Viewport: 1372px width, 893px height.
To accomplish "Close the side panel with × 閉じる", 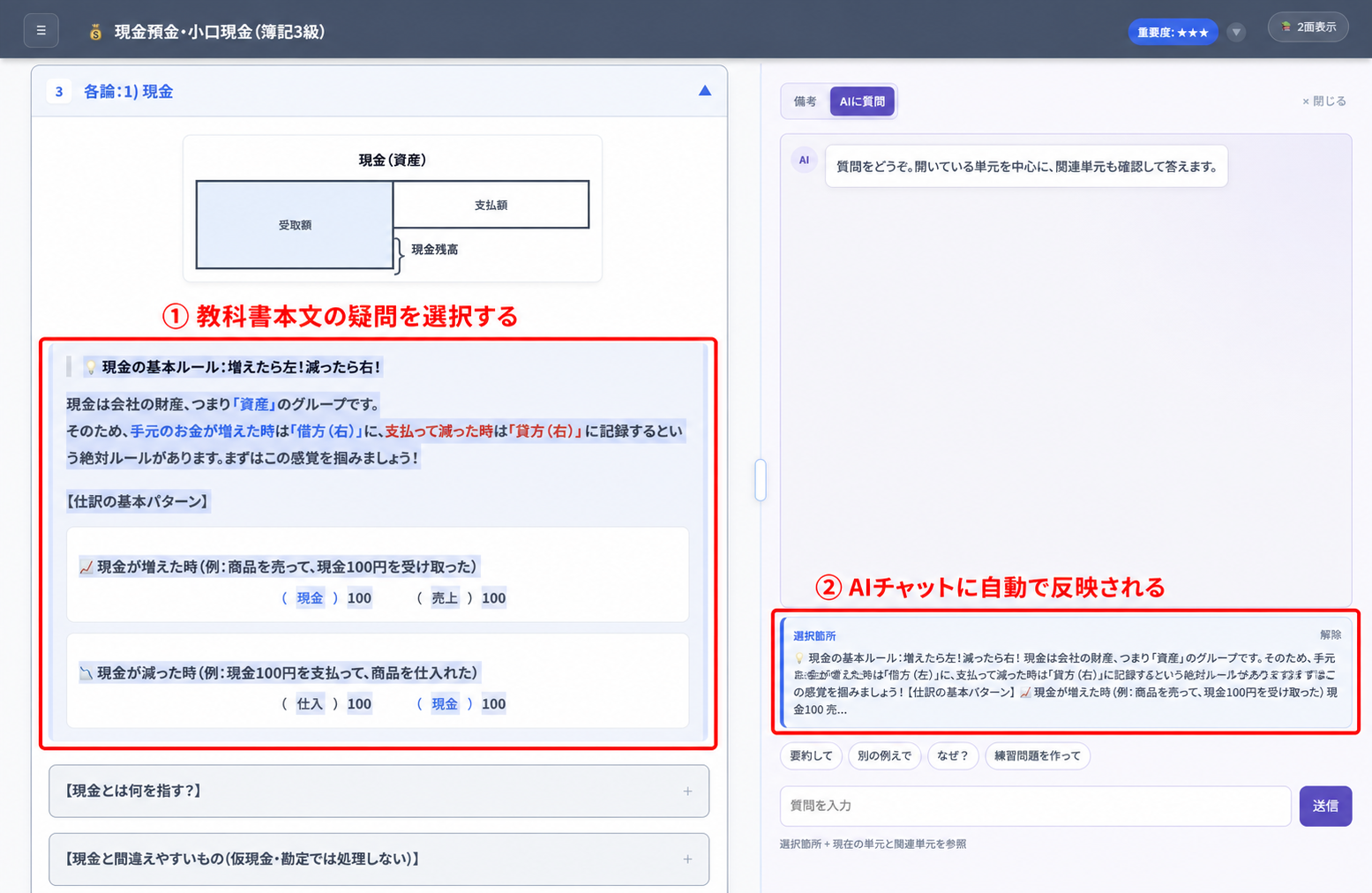I will pos(1324,101).
